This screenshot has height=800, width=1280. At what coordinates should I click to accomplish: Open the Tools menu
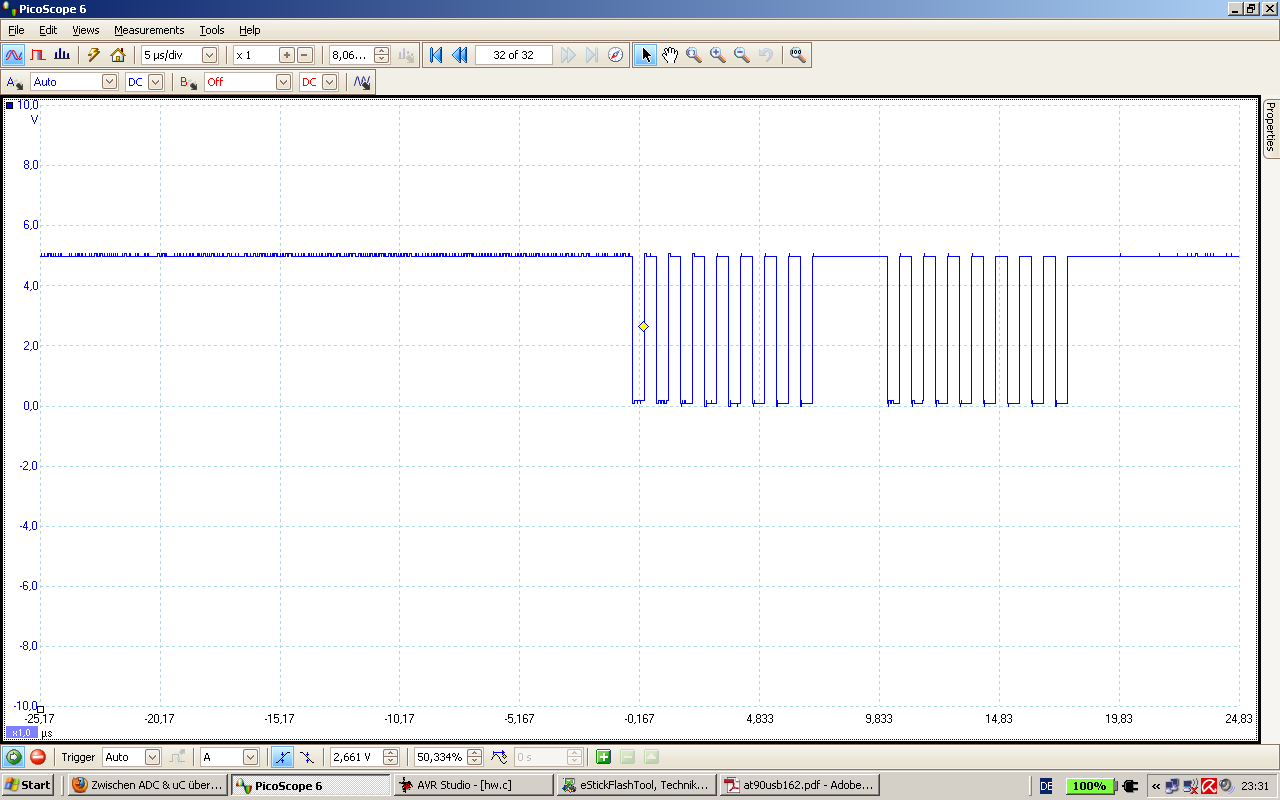212,30
